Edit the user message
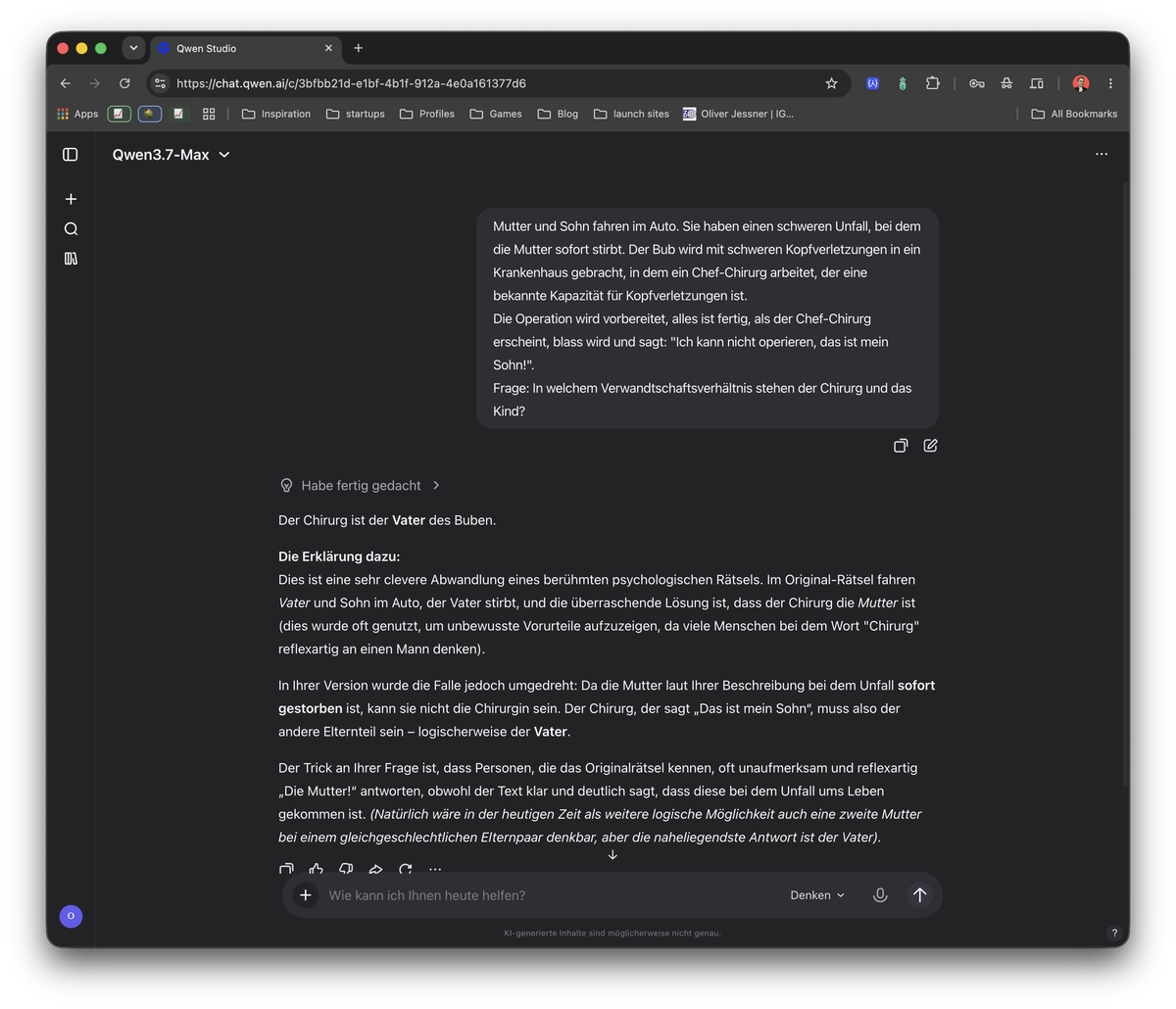This screenshot has width=1176, height=1009. 930,446
